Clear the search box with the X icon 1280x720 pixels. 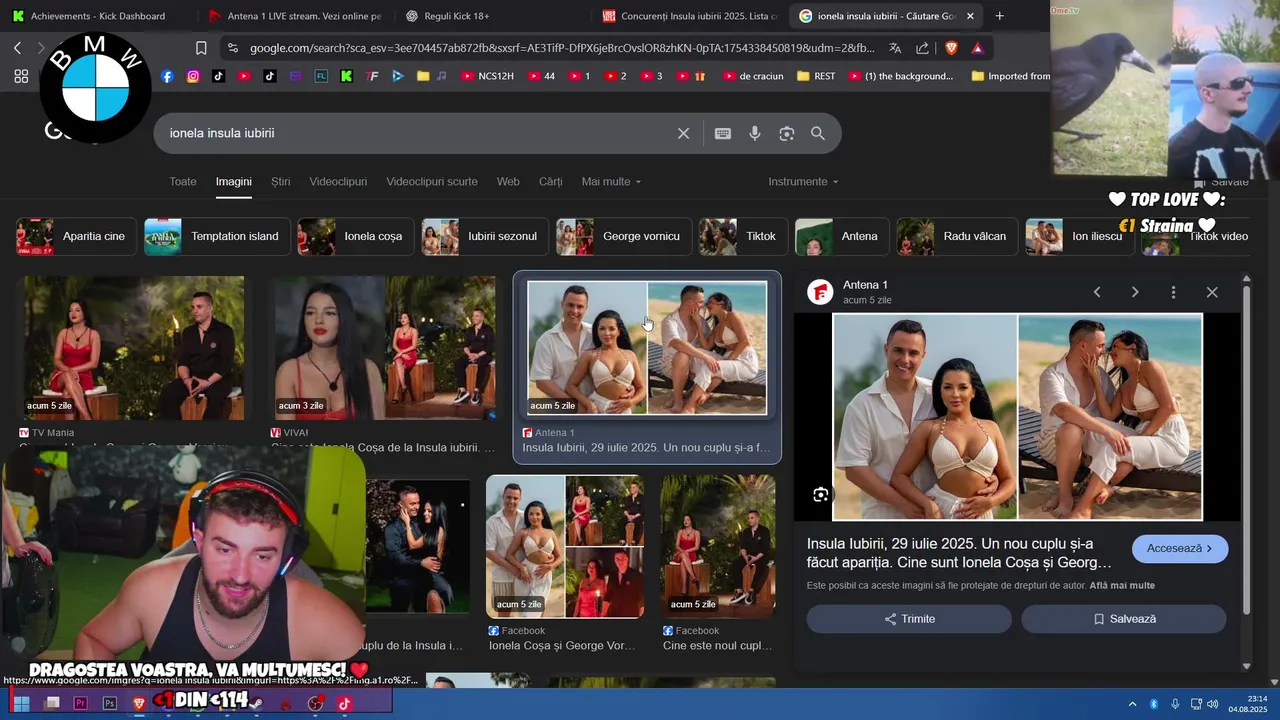(683, 133)
